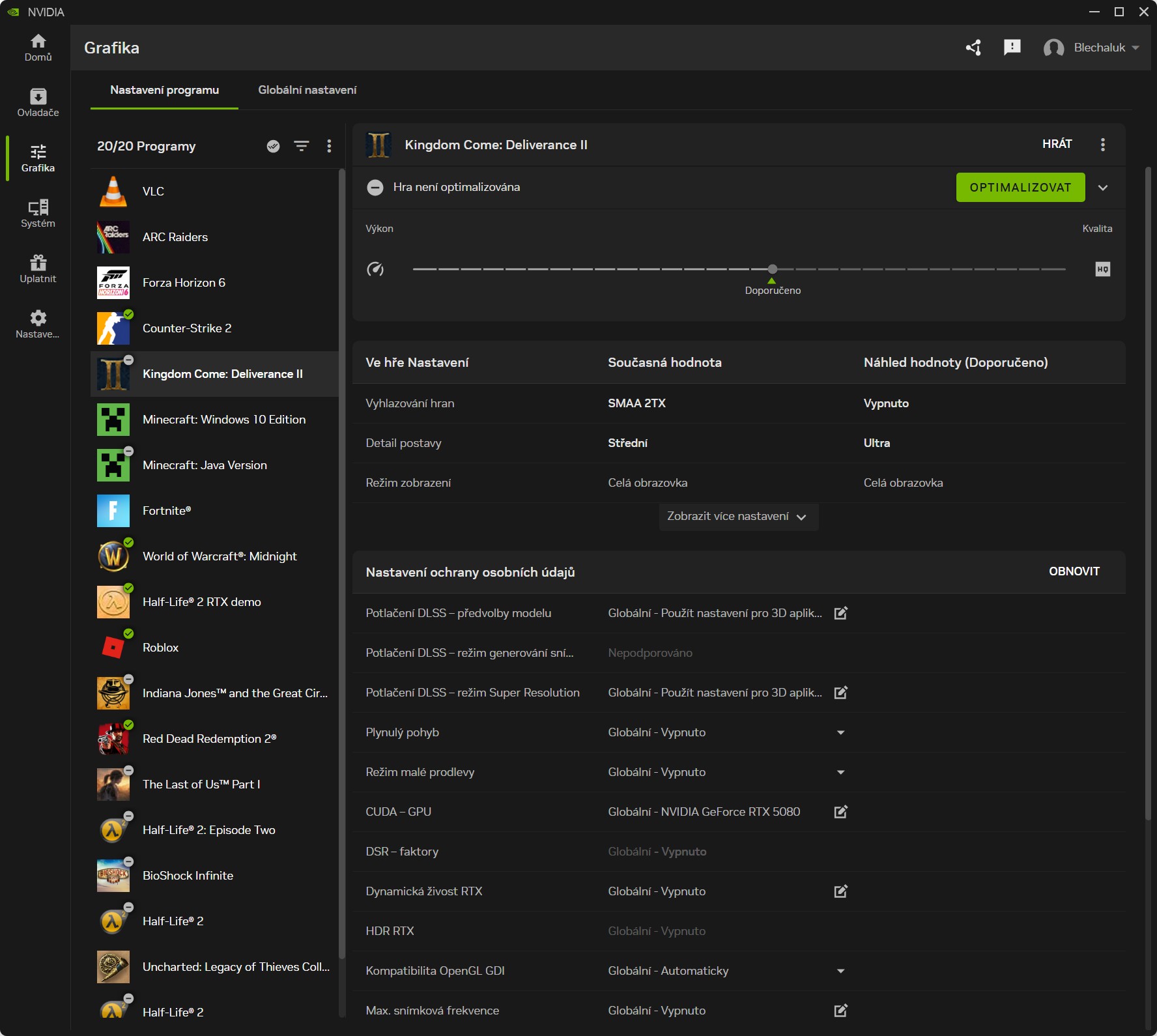Edit Potlačení DLSS Super Resolution setting
Viewport: 1157px width, 1036px height.
tap(841, 693)
